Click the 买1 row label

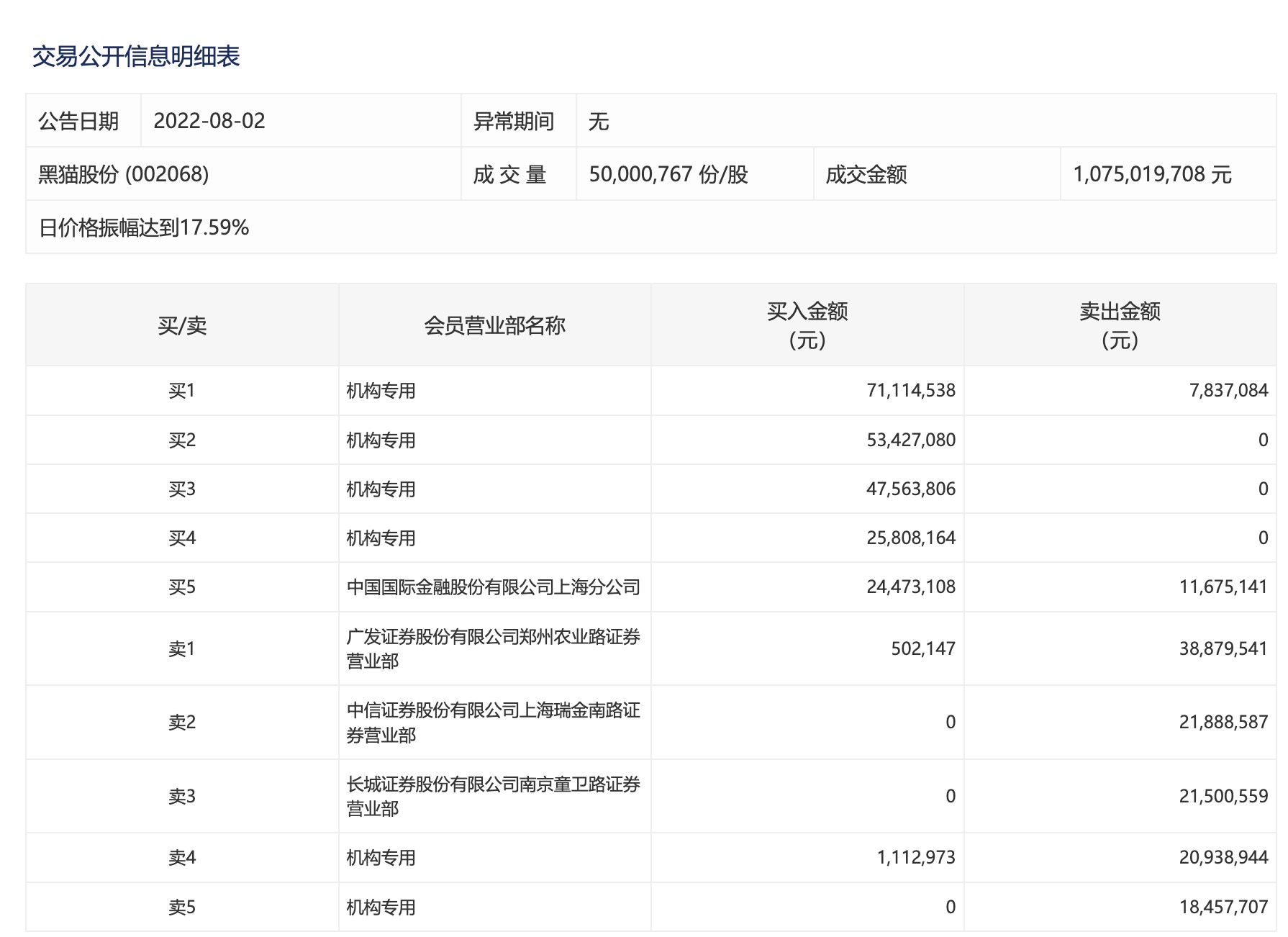click(x=182, y=391)
